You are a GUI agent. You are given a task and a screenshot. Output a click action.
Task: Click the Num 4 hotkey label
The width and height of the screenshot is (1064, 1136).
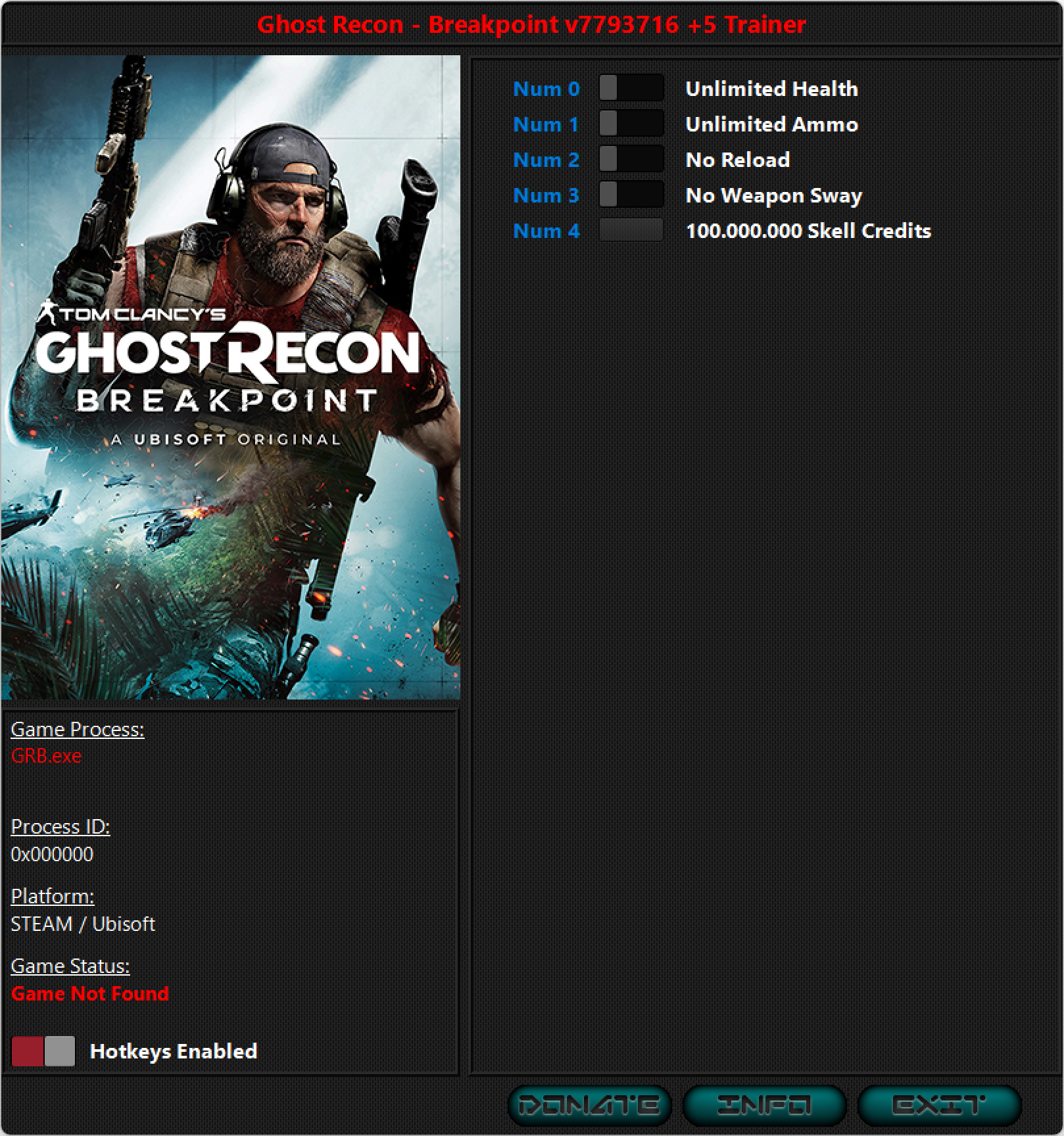click(x=546, y=231)
